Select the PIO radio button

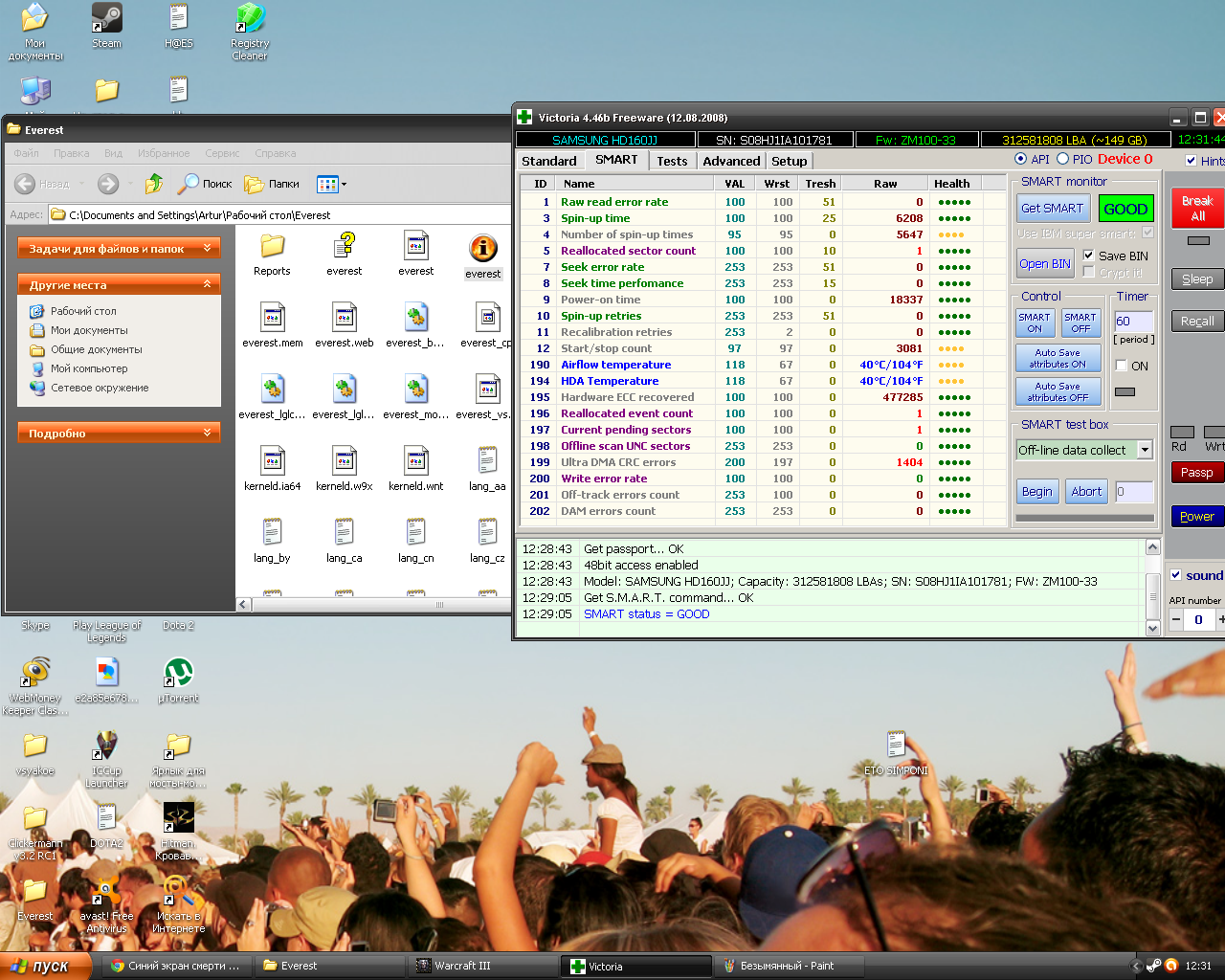tap(1062, 160)
